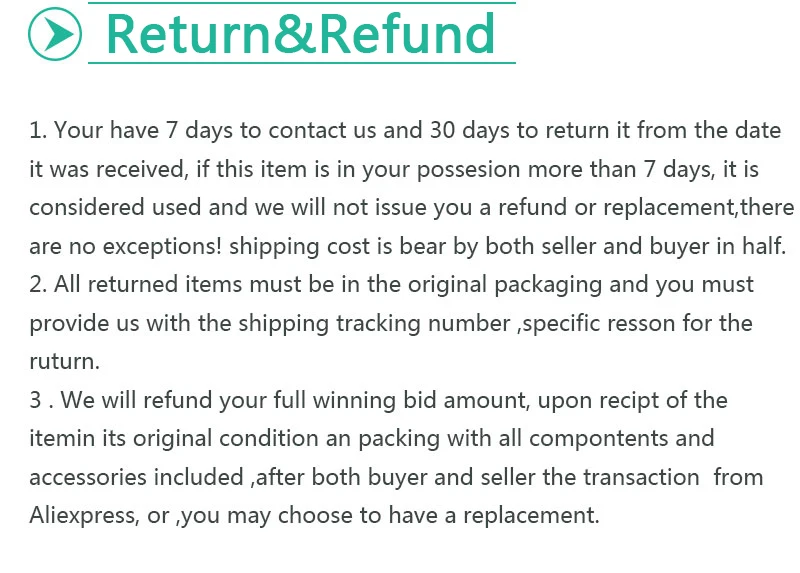800x573 pixels.
Task: Click the text 'are no exceptions!'
Action: point(126,246)
